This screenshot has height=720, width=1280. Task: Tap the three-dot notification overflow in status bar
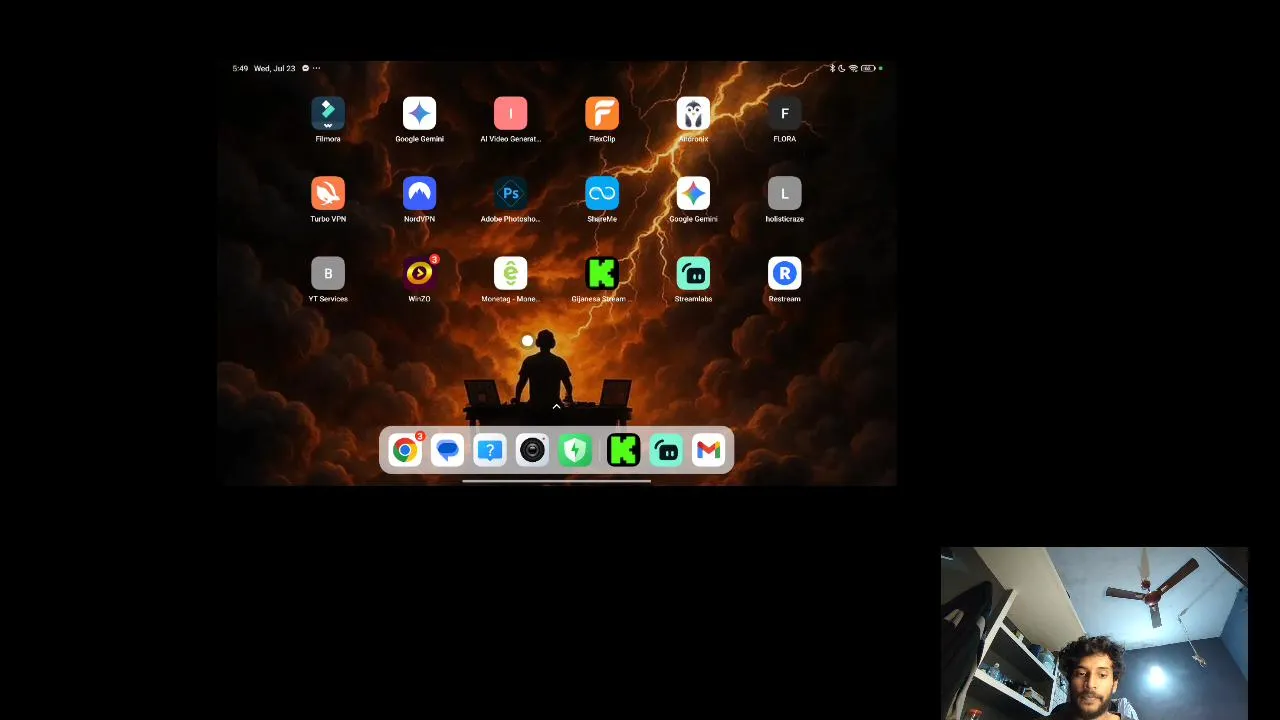pos(317,68)
